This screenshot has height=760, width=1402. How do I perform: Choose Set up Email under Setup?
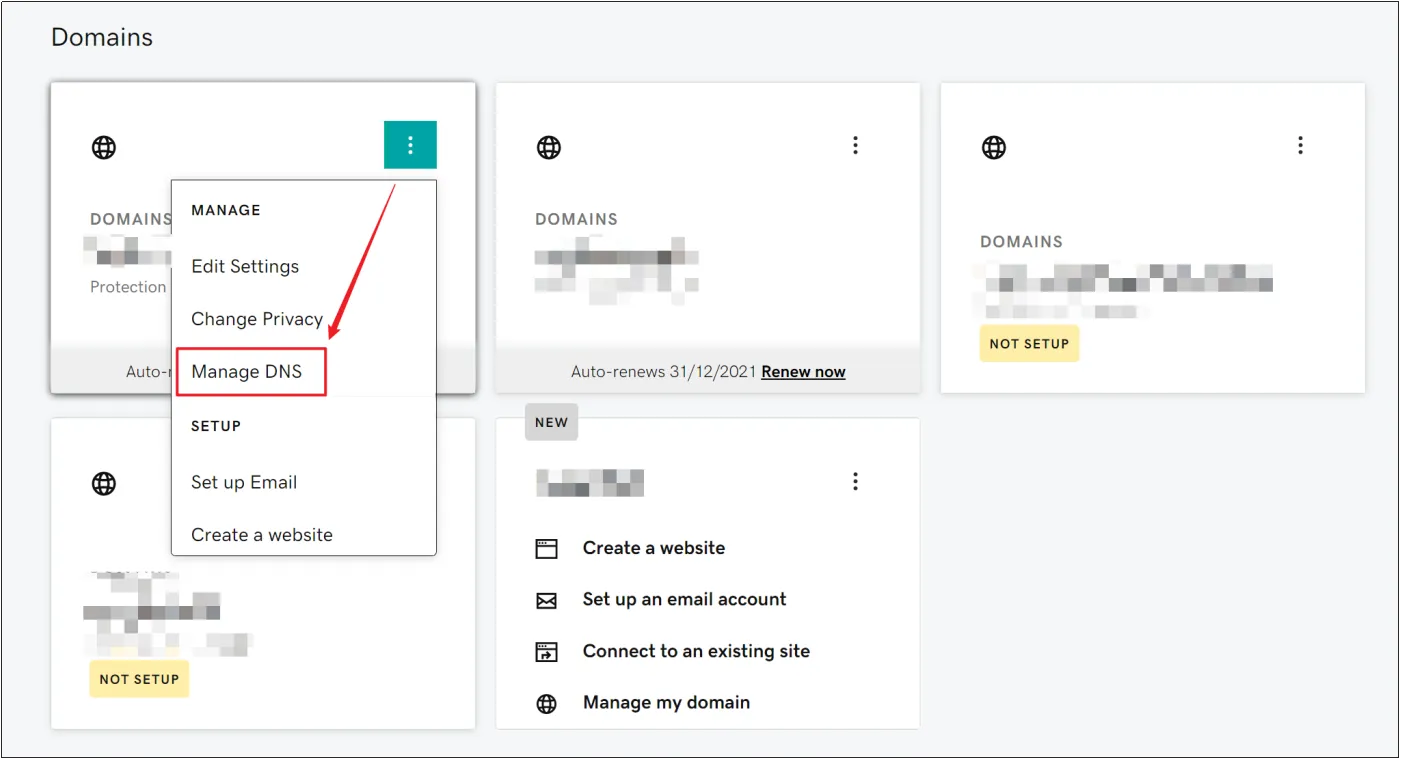[x=244, y=482]
